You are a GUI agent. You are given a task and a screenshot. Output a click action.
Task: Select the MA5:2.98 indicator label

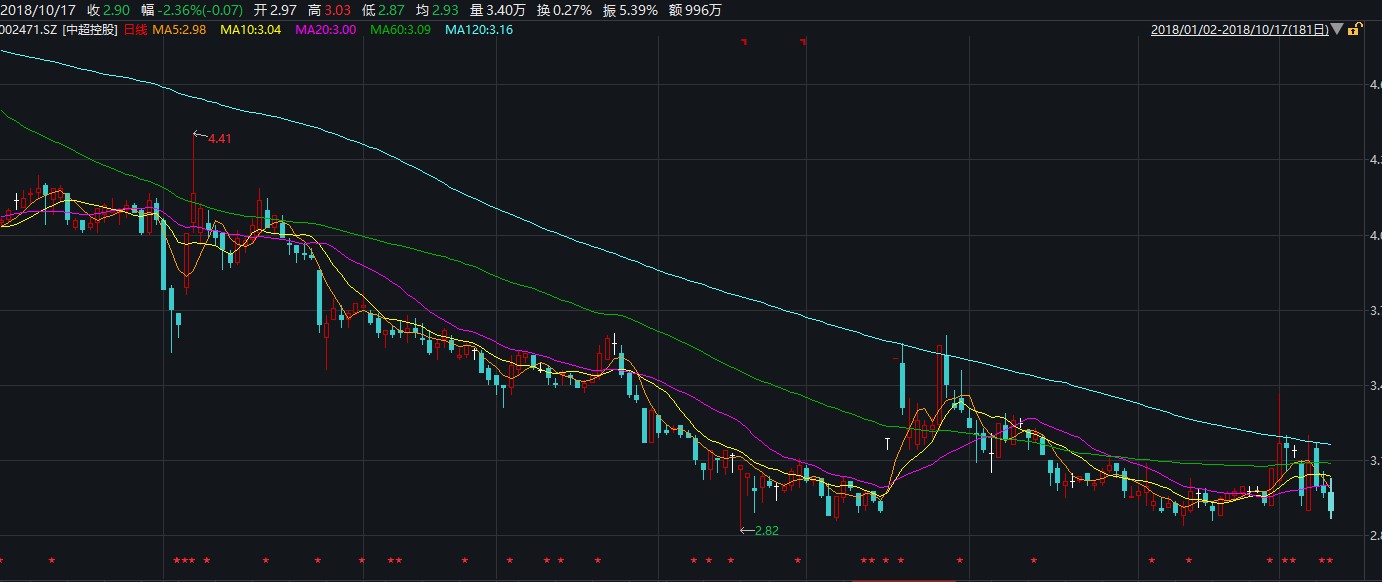click(x=179, y=30)
